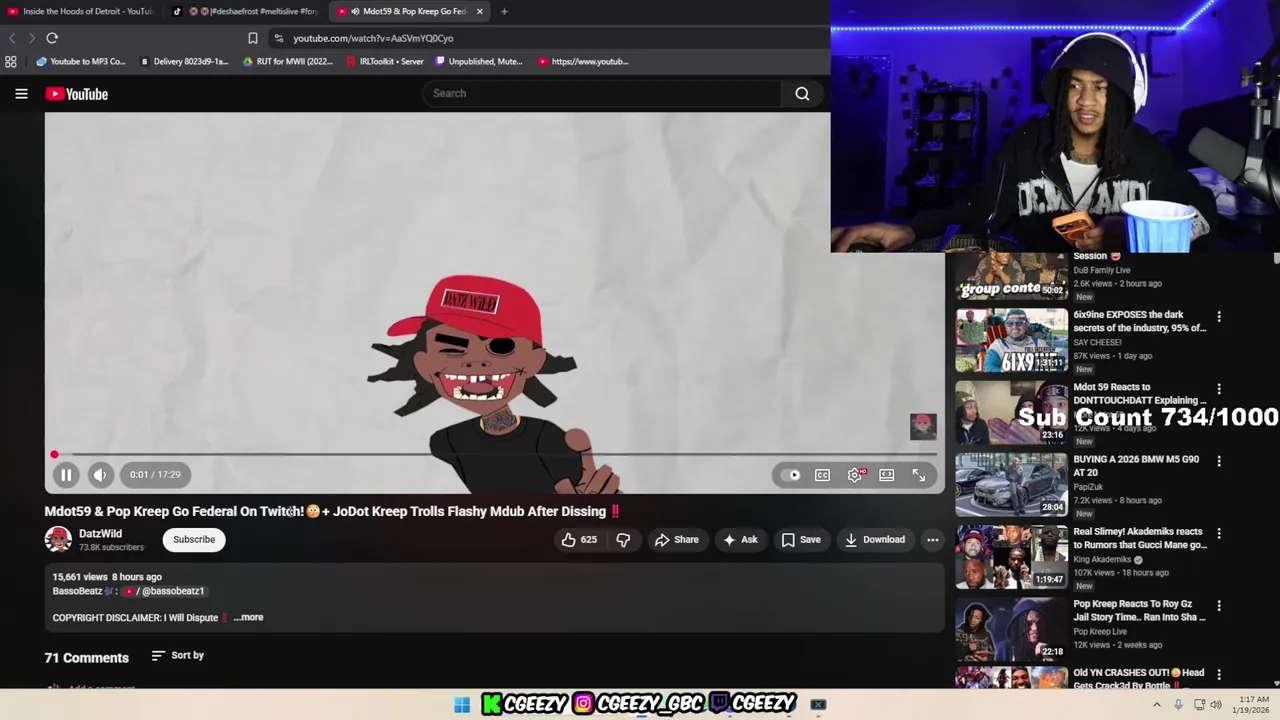Dislike the video
1280x720 pixels.
tap(623, 540)
